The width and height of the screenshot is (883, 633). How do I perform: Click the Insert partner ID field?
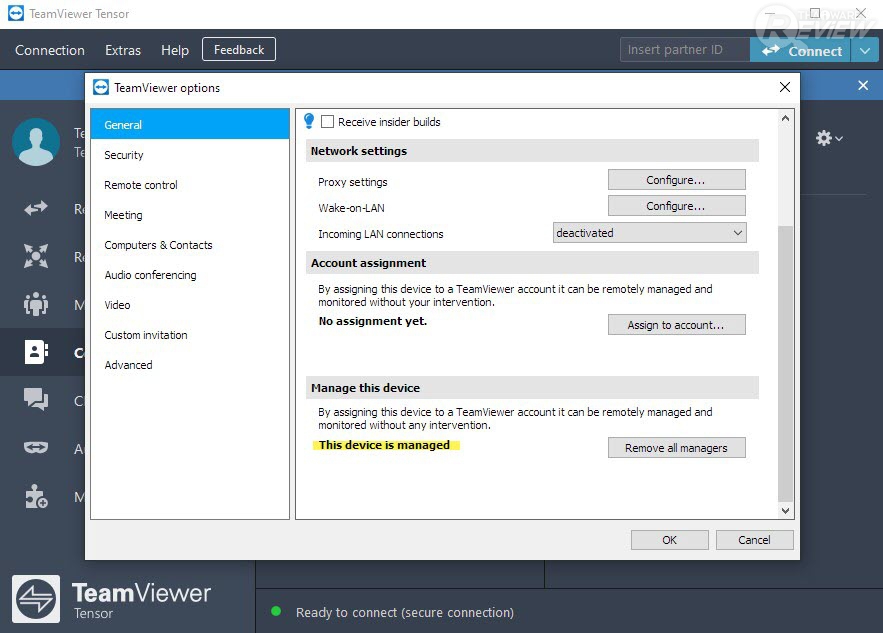[x=685, y=50]
